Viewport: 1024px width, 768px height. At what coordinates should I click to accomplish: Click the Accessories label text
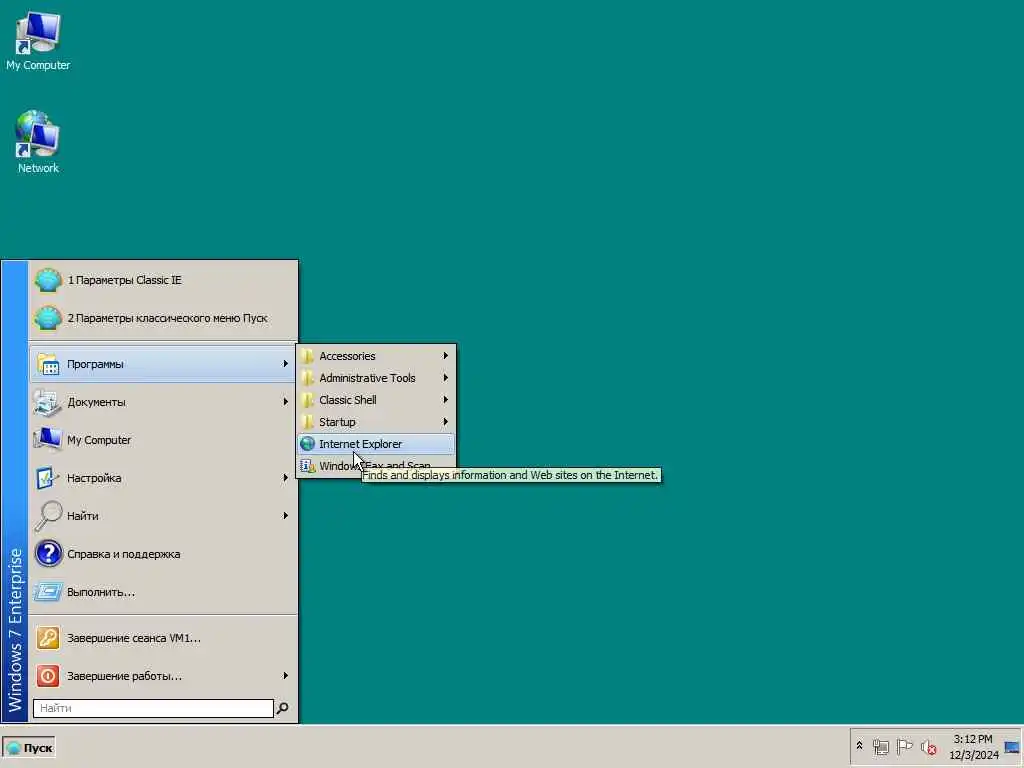point(347,356)
